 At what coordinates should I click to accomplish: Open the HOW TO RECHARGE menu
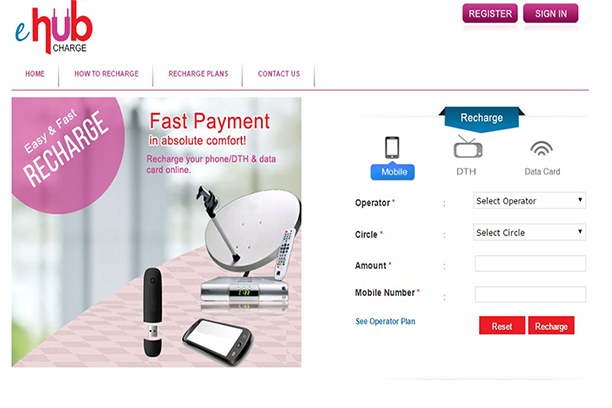(x=107, y=74)
